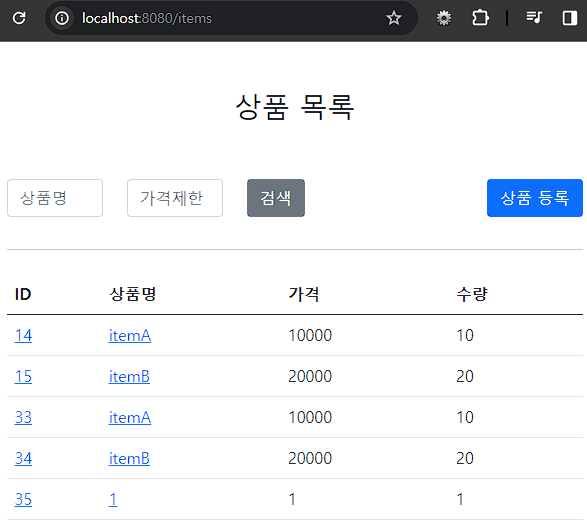Click the 상품명 column header

[133, 294]
